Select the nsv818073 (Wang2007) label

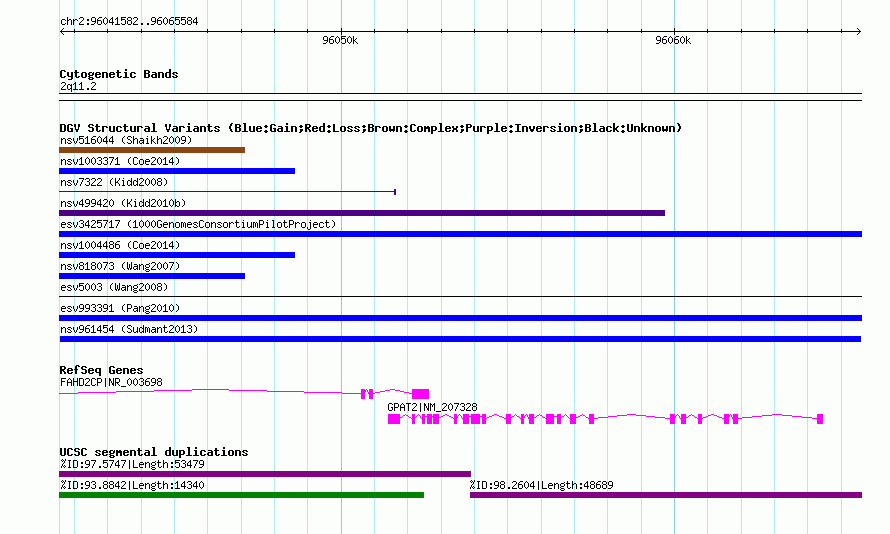(x=120, y=266)
